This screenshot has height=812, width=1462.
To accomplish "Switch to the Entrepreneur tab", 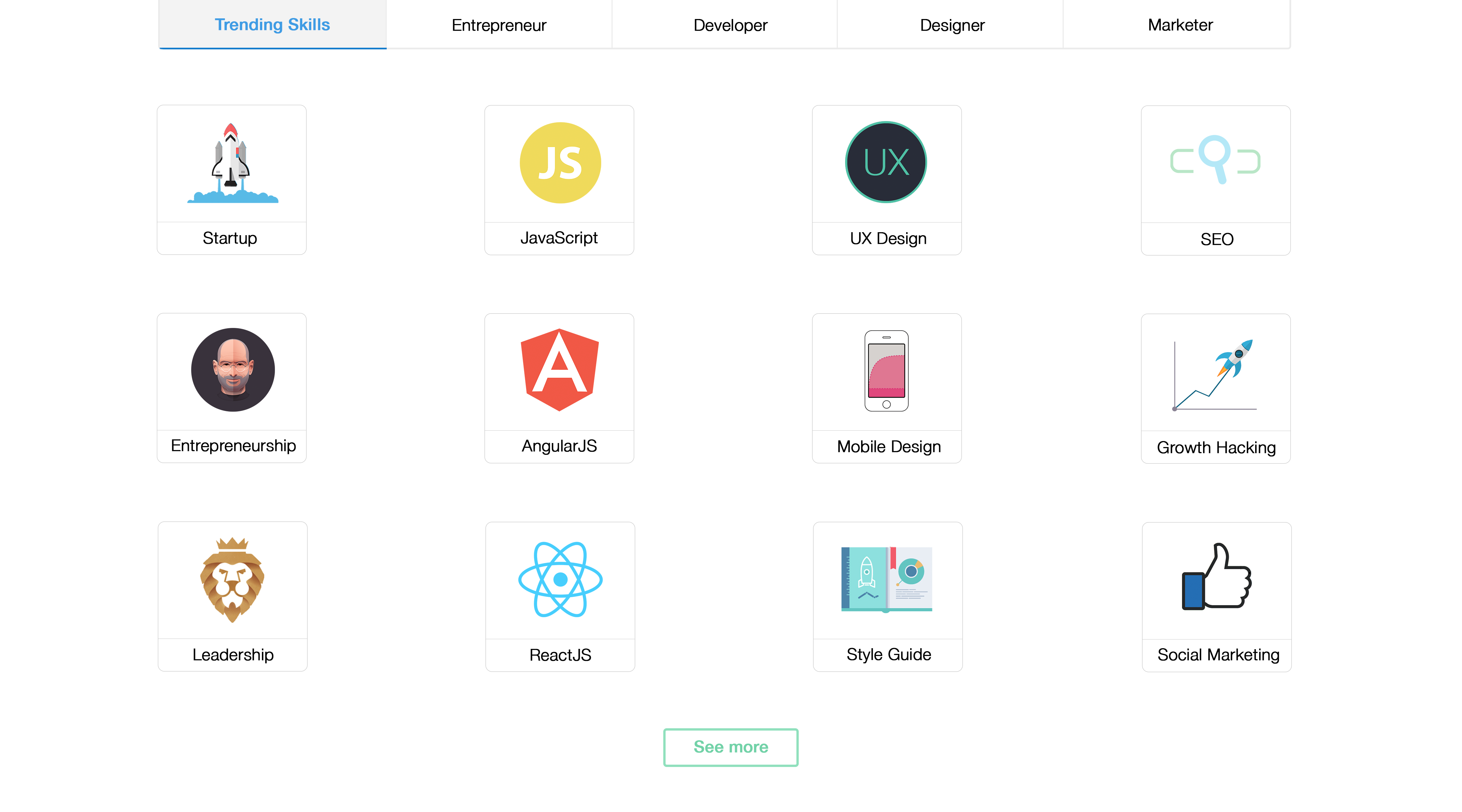I will tap(499, 25).
